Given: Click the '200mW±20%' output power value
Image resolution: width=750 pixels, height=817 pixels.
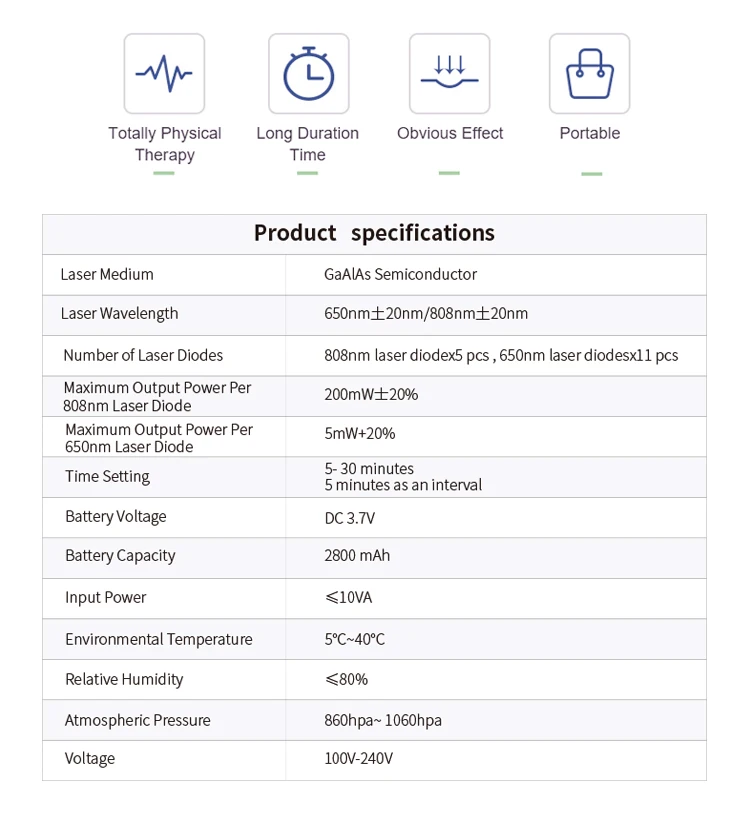Looking at the screenshot, I should (371, 395).
